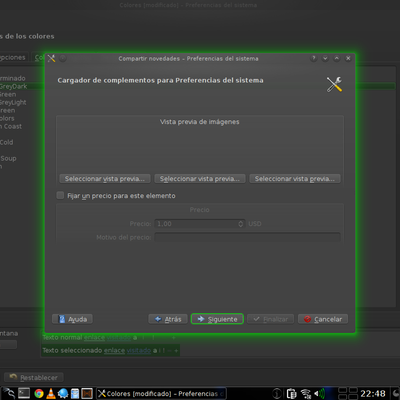This screenshot has height=400, width=400.
Task: Click the Vista previa de imágenes label
Action: 200,122
